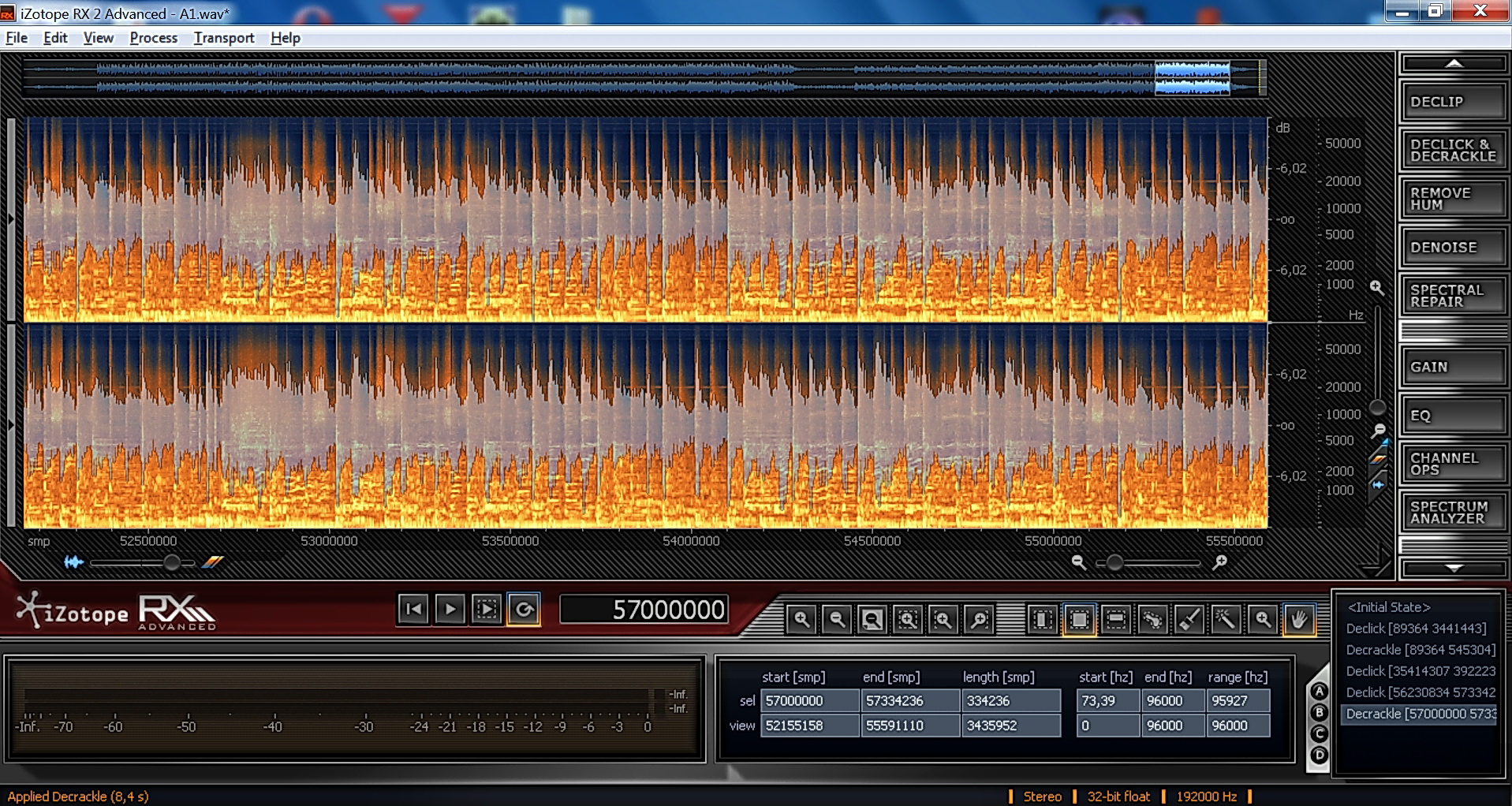Open the Transport menu
Image resolution: width=1512 pixels, height=806 pixels.
[224, 38]
